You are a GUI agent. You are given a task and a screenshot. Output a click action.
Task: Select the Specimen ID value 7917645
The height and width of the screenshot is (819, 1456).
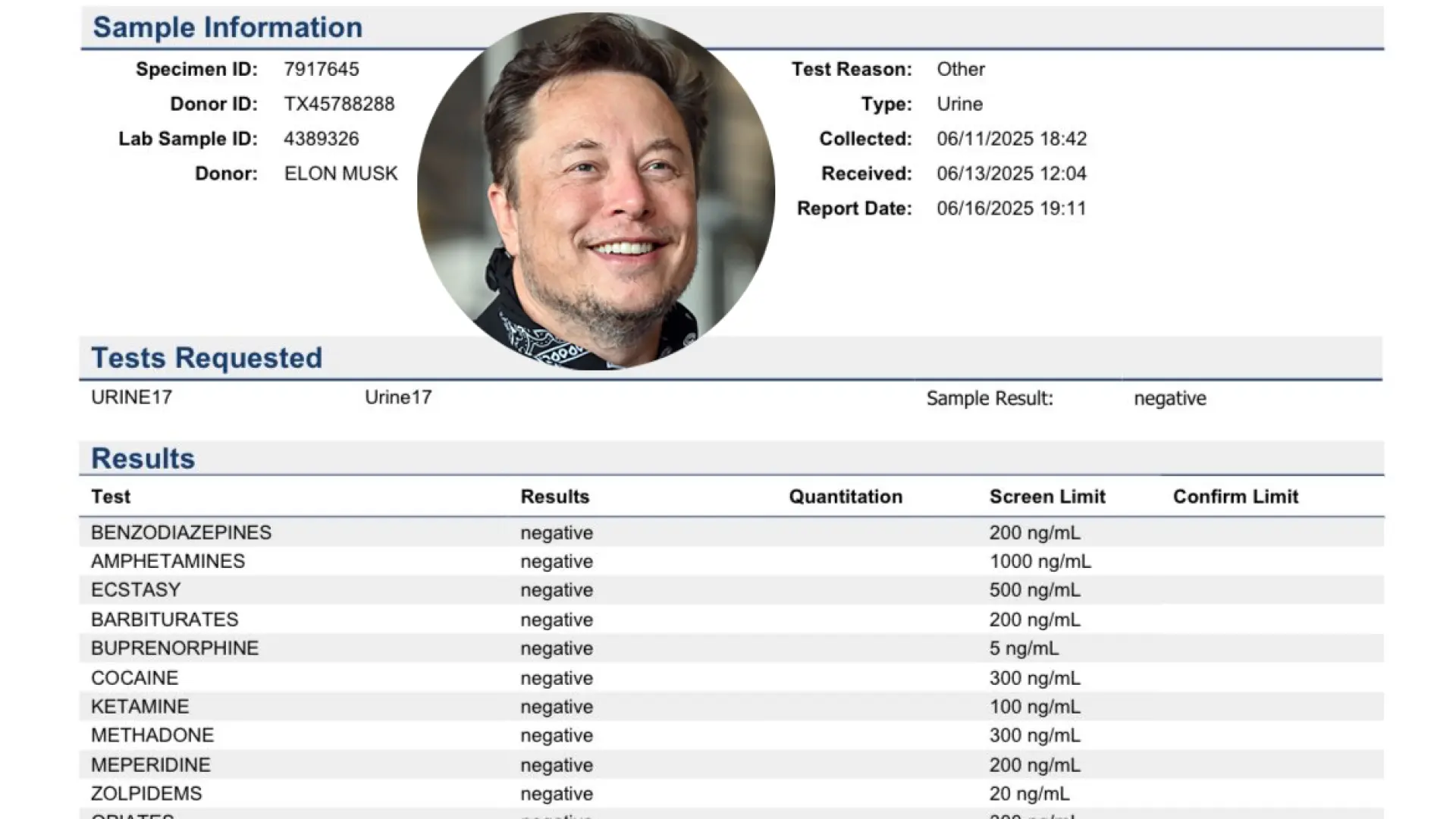pos(319,69)
